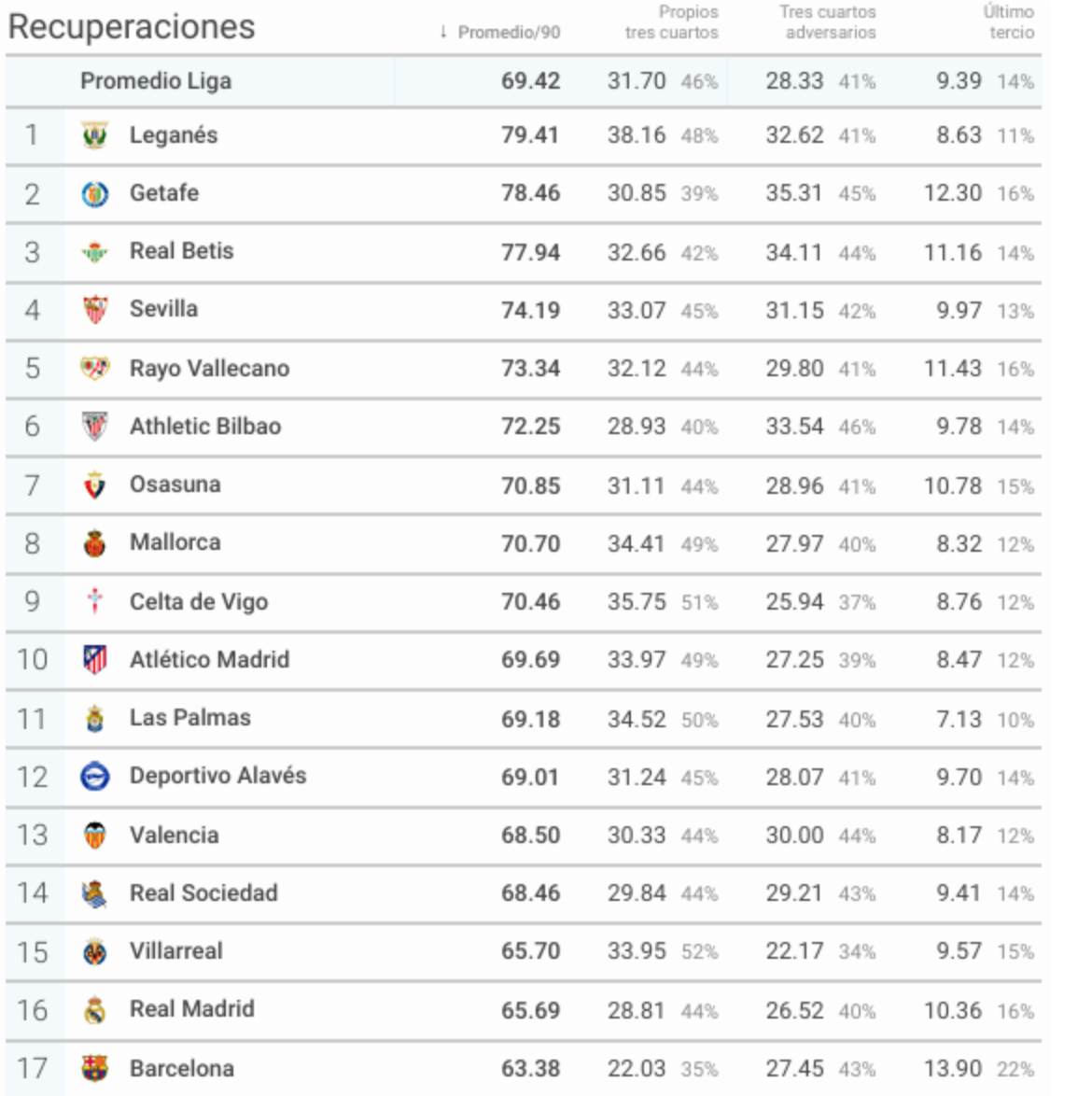Sort by Último tercio column header
Screen dimensions: 1092x1096
click(1009, 22)
